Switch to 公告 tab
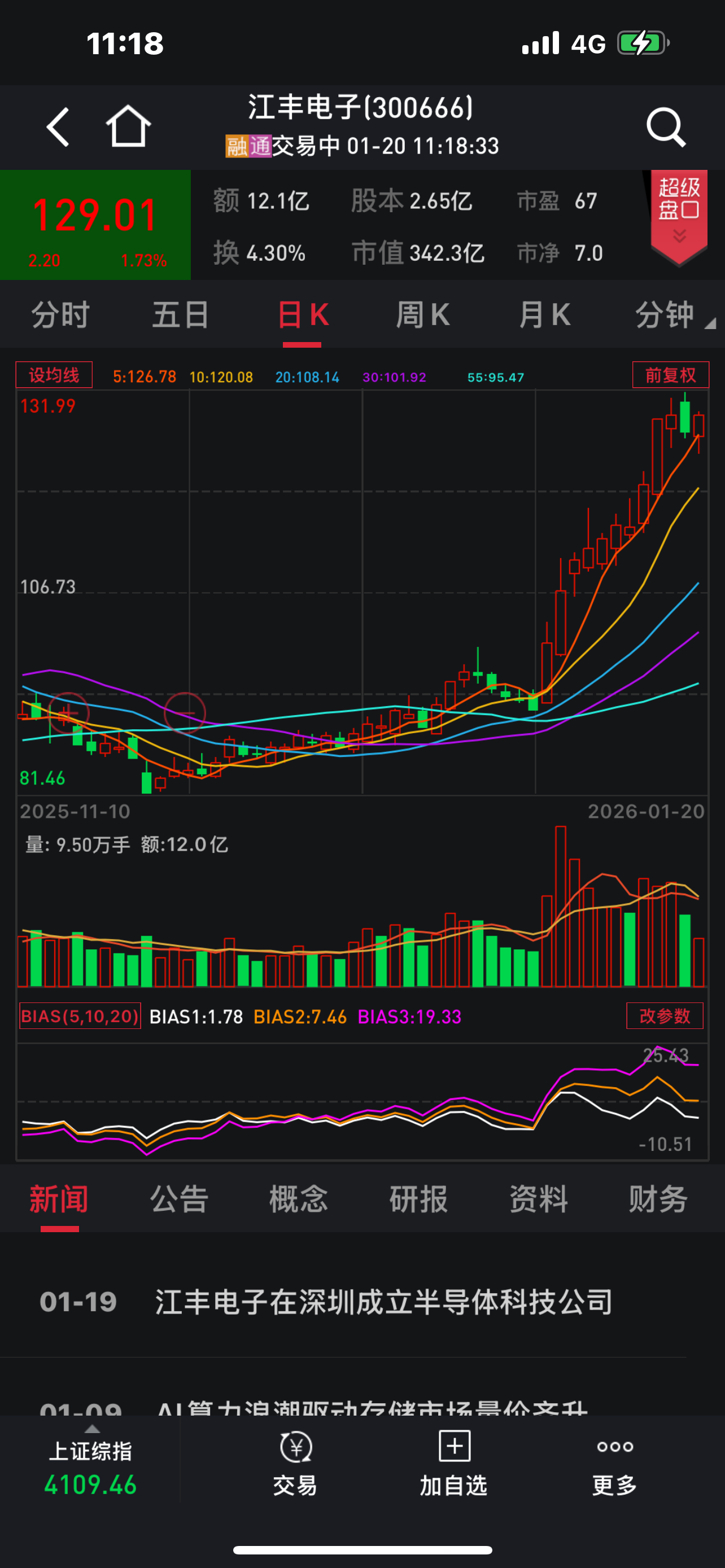725x1568 pixels. click(179, 1199)
